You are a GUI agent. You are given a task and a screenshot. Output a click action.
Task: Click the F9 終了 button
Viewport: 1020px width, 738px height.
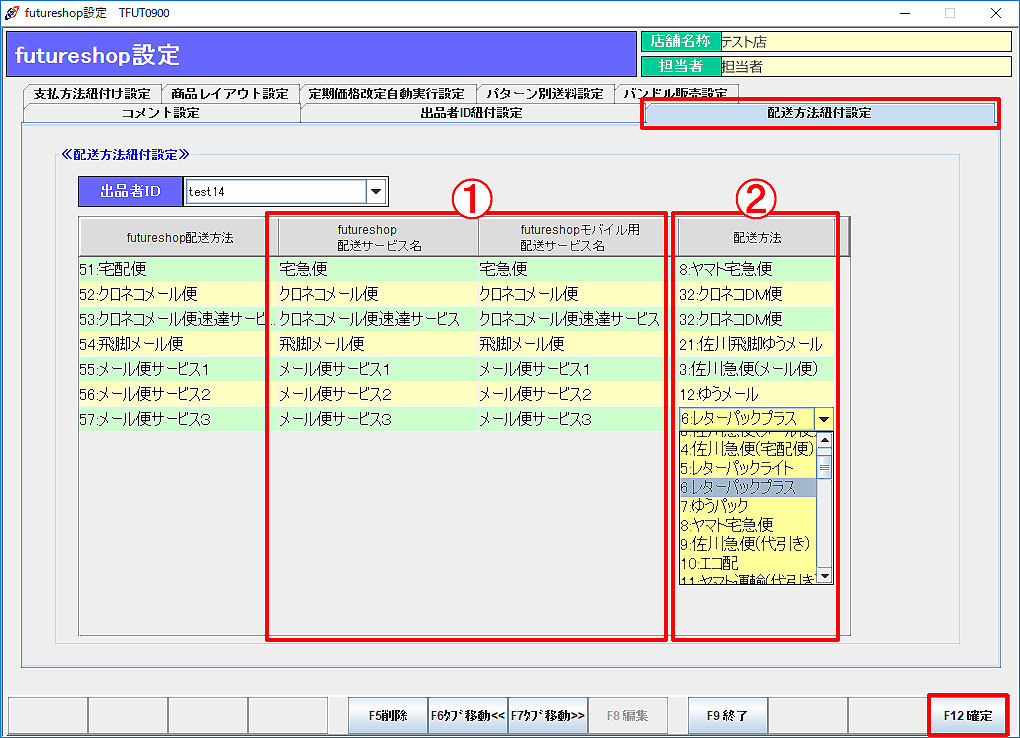tap(727, 716)
